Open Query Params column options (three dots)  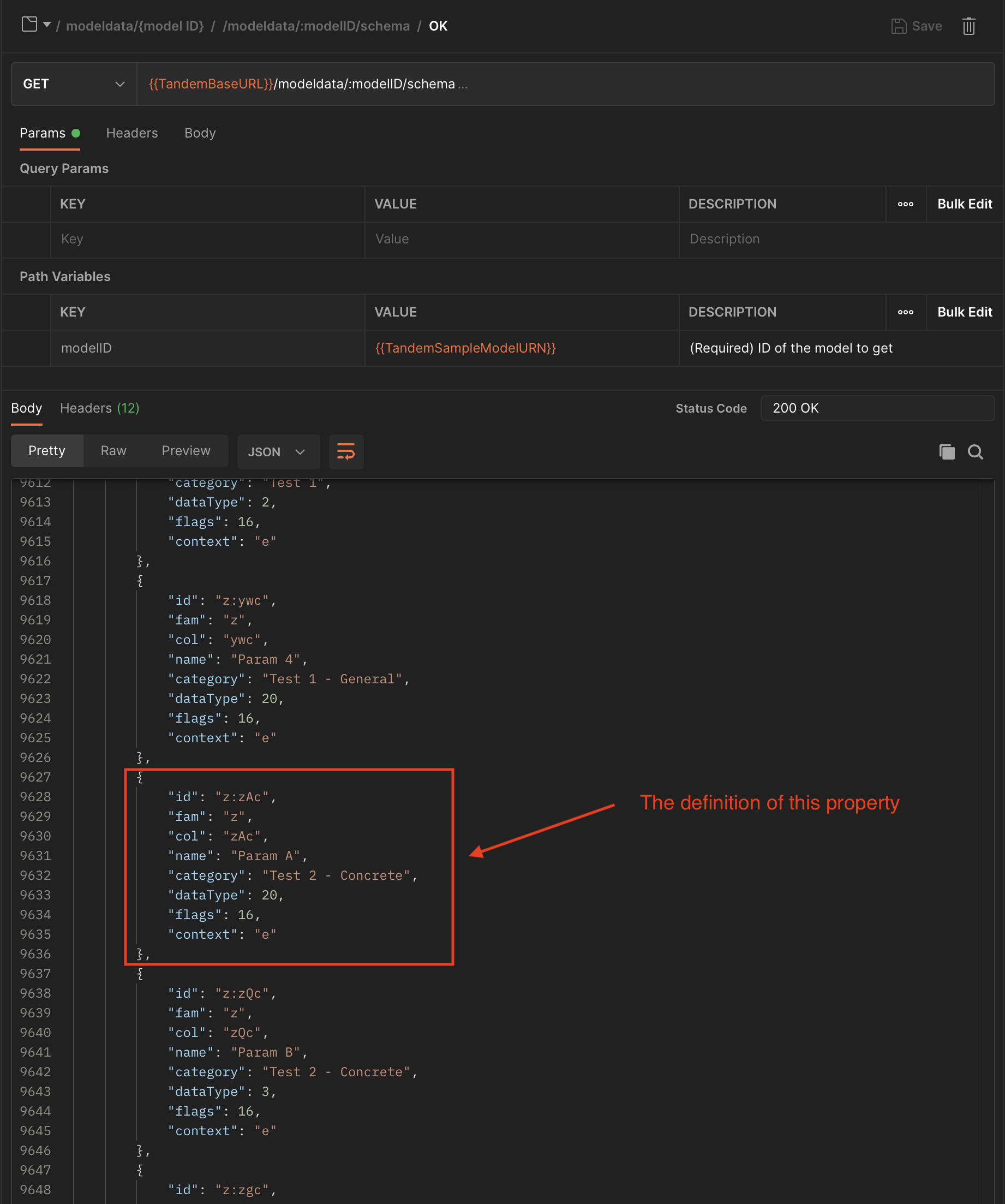pyautogui.click(x=905, y=204)
